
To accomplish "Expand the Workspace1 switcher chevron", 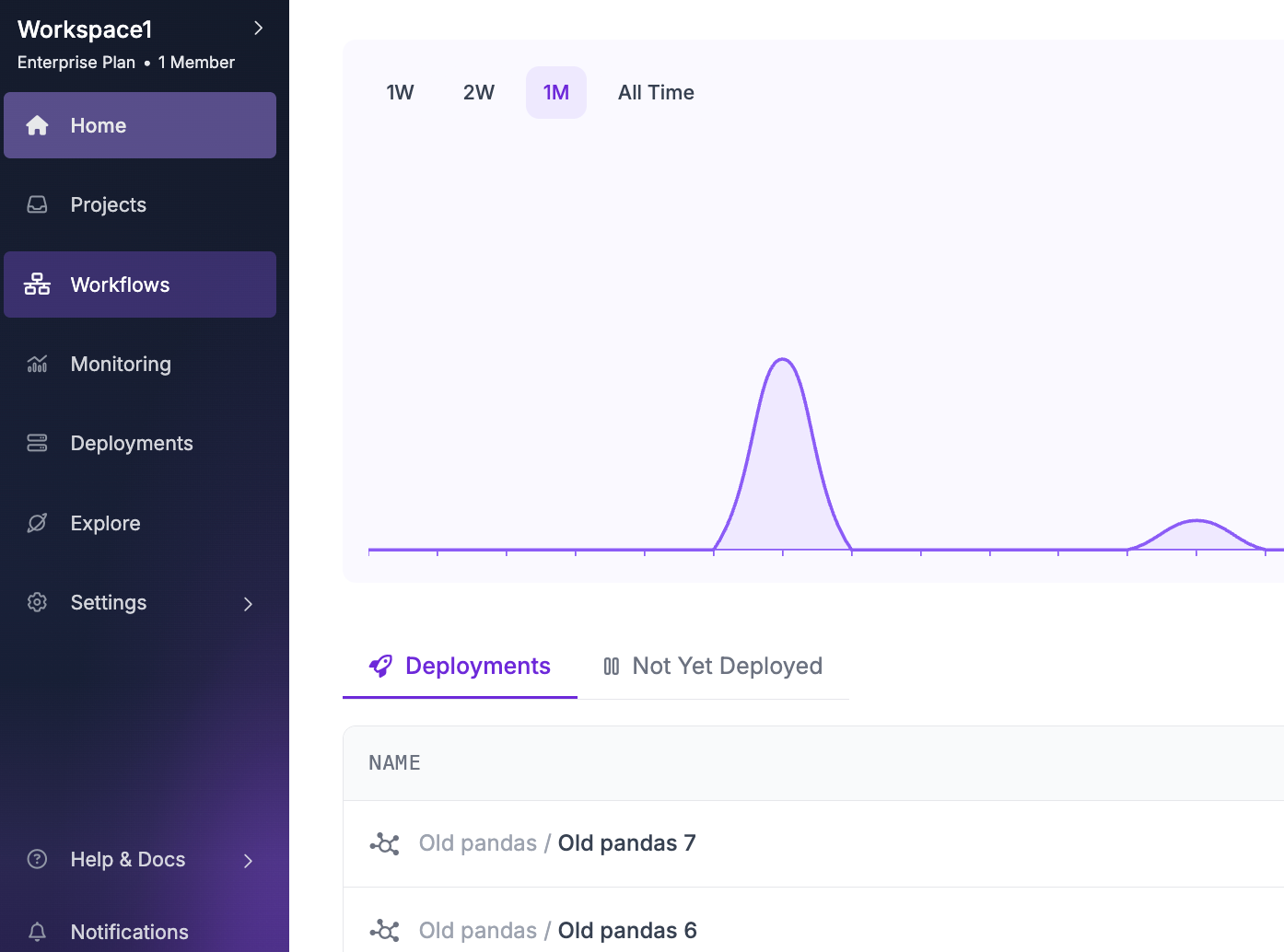I will 258,29.
